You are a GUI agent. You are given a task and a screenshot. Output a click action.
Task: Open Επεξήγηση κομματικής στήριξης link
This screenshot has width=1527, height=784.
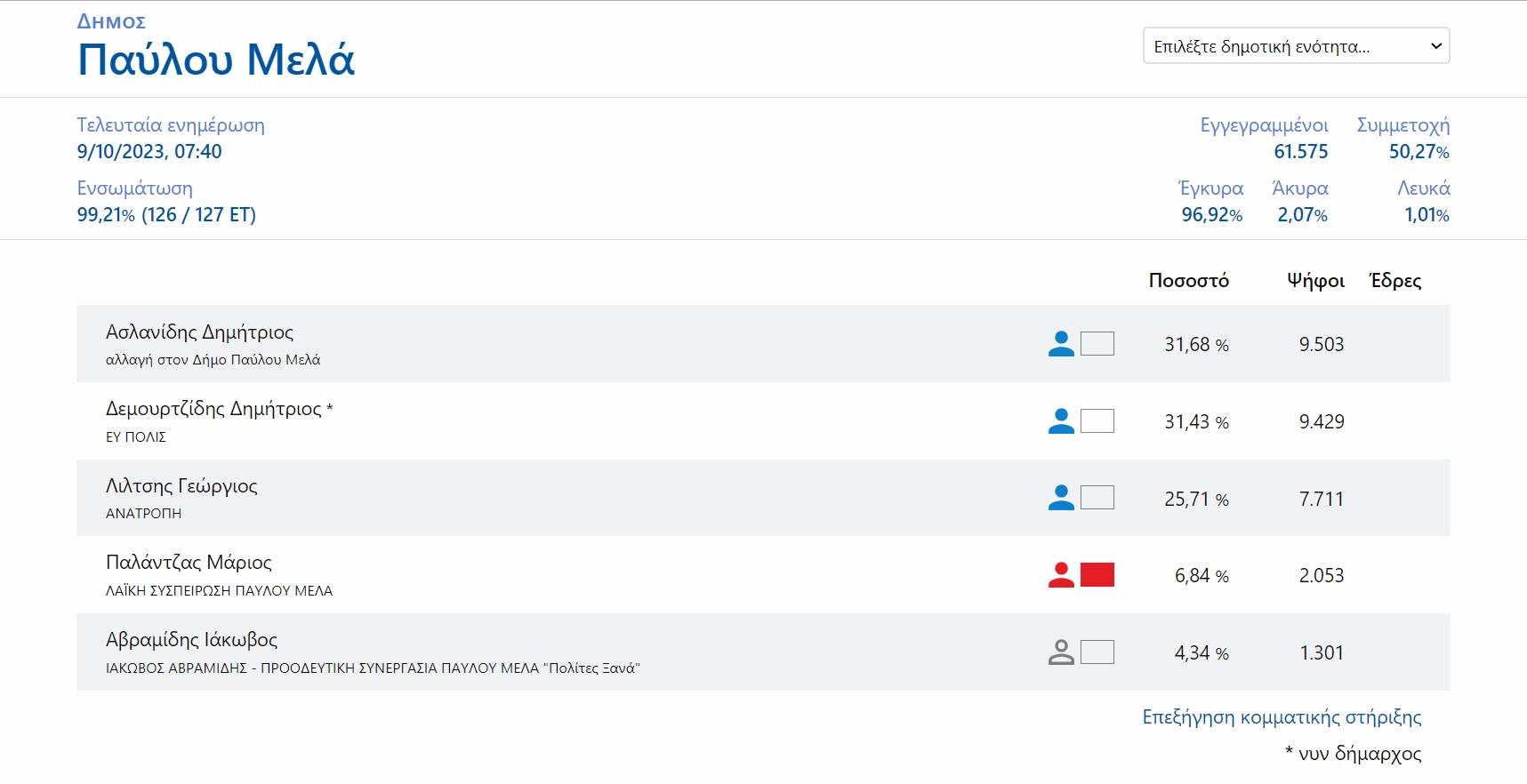[1282, 717]
